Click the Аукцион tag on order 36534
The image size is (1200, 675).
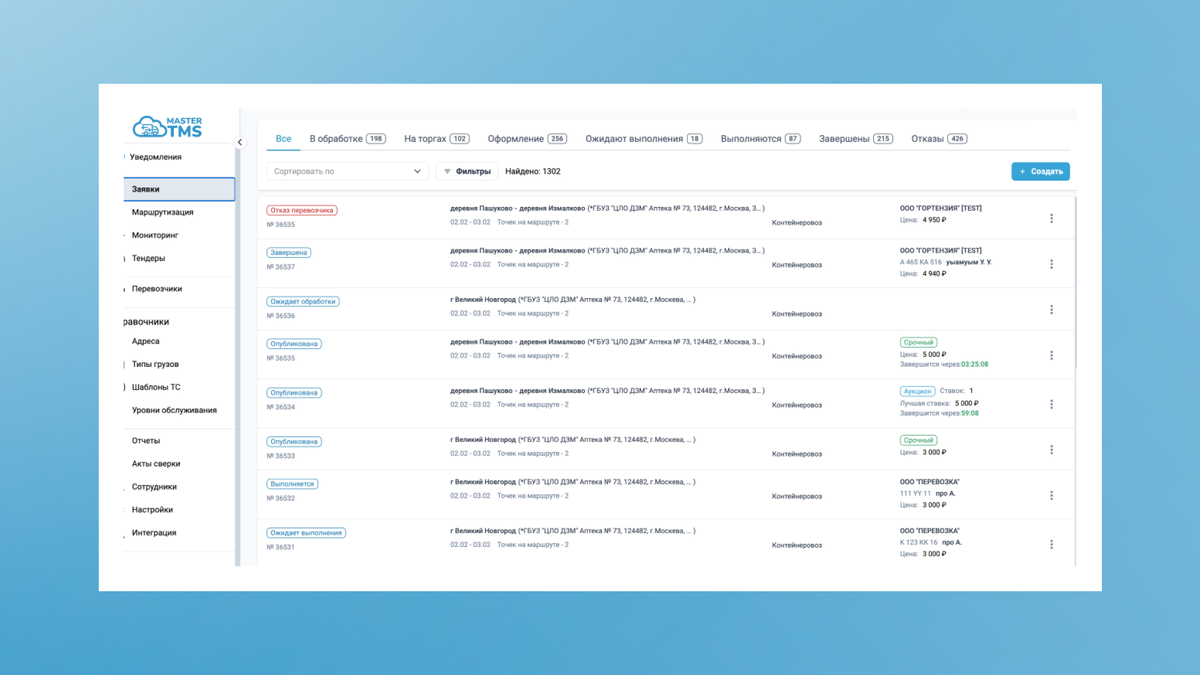[x=917, y=392]
